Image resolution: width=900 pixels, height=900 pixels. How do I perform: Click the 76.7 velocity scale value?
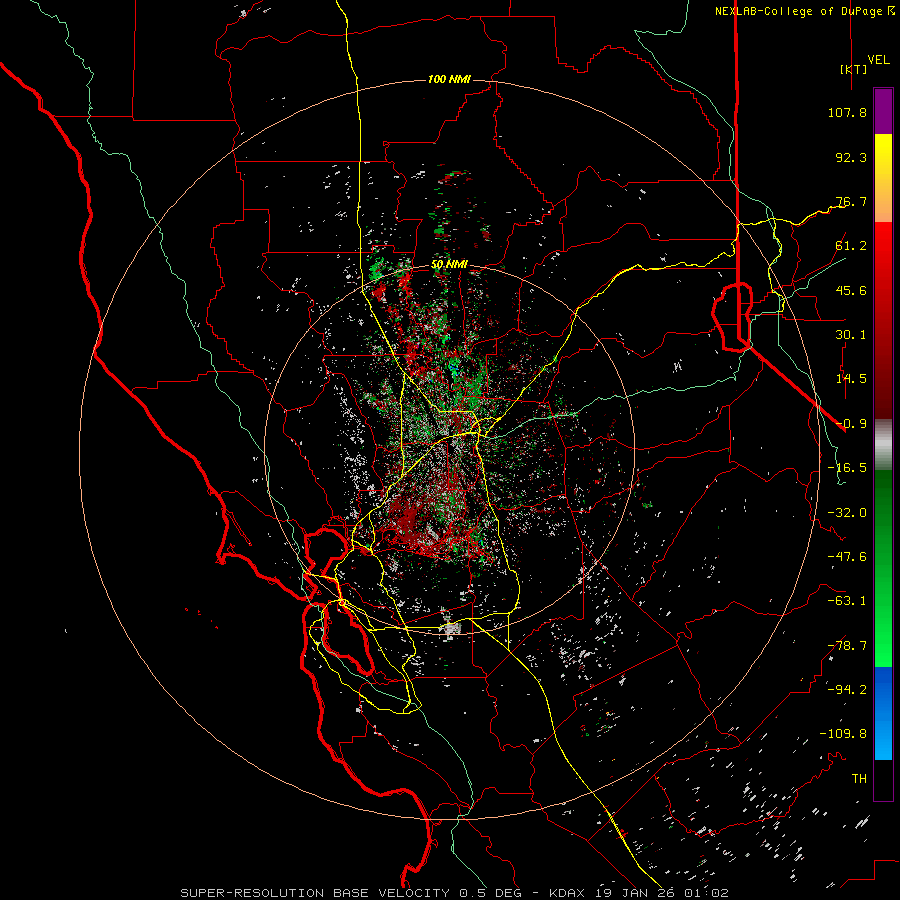[851, 201]
